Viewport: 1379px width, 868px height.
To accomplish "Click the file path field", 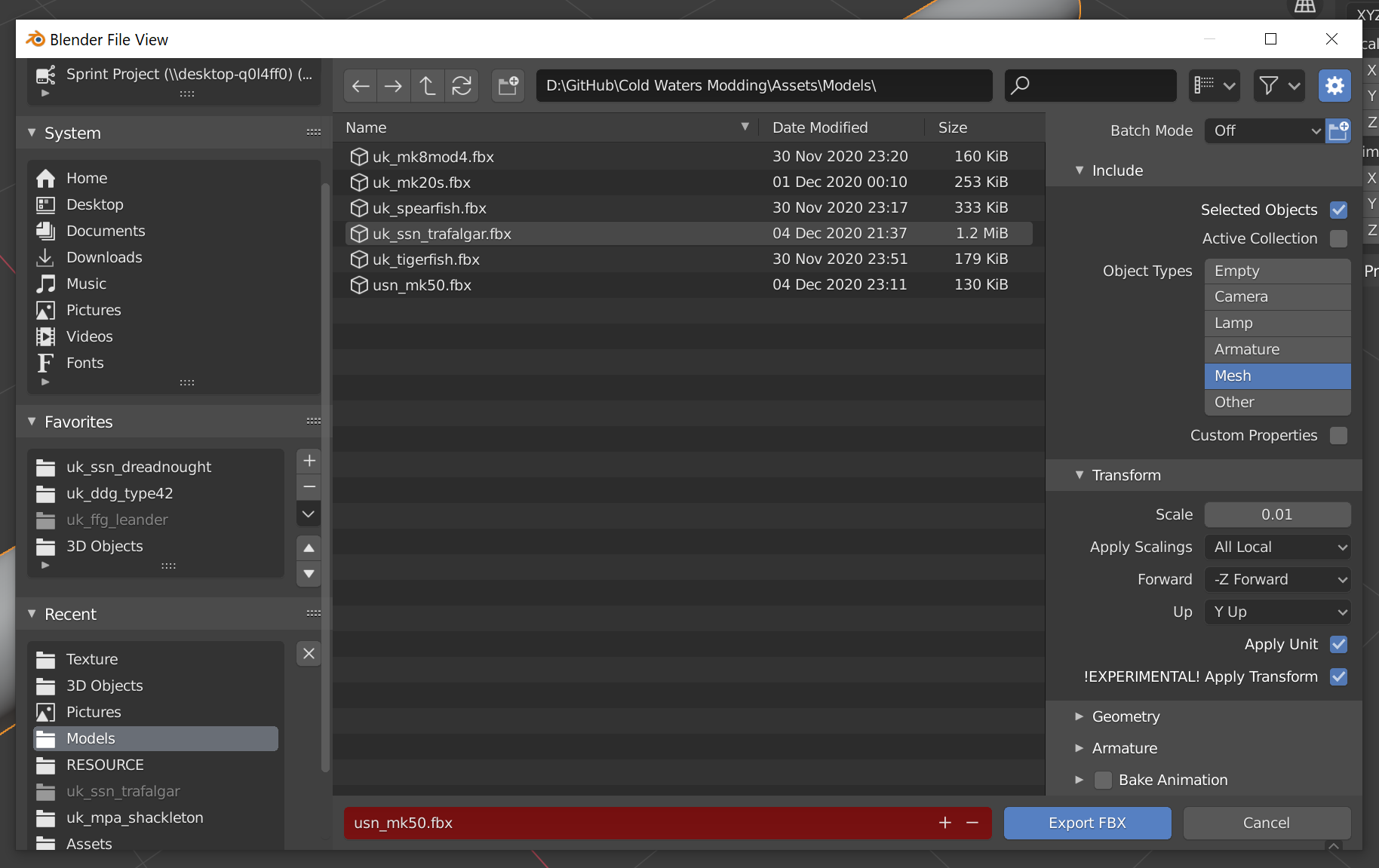I will pyautogui.click(x=764, y=86).
